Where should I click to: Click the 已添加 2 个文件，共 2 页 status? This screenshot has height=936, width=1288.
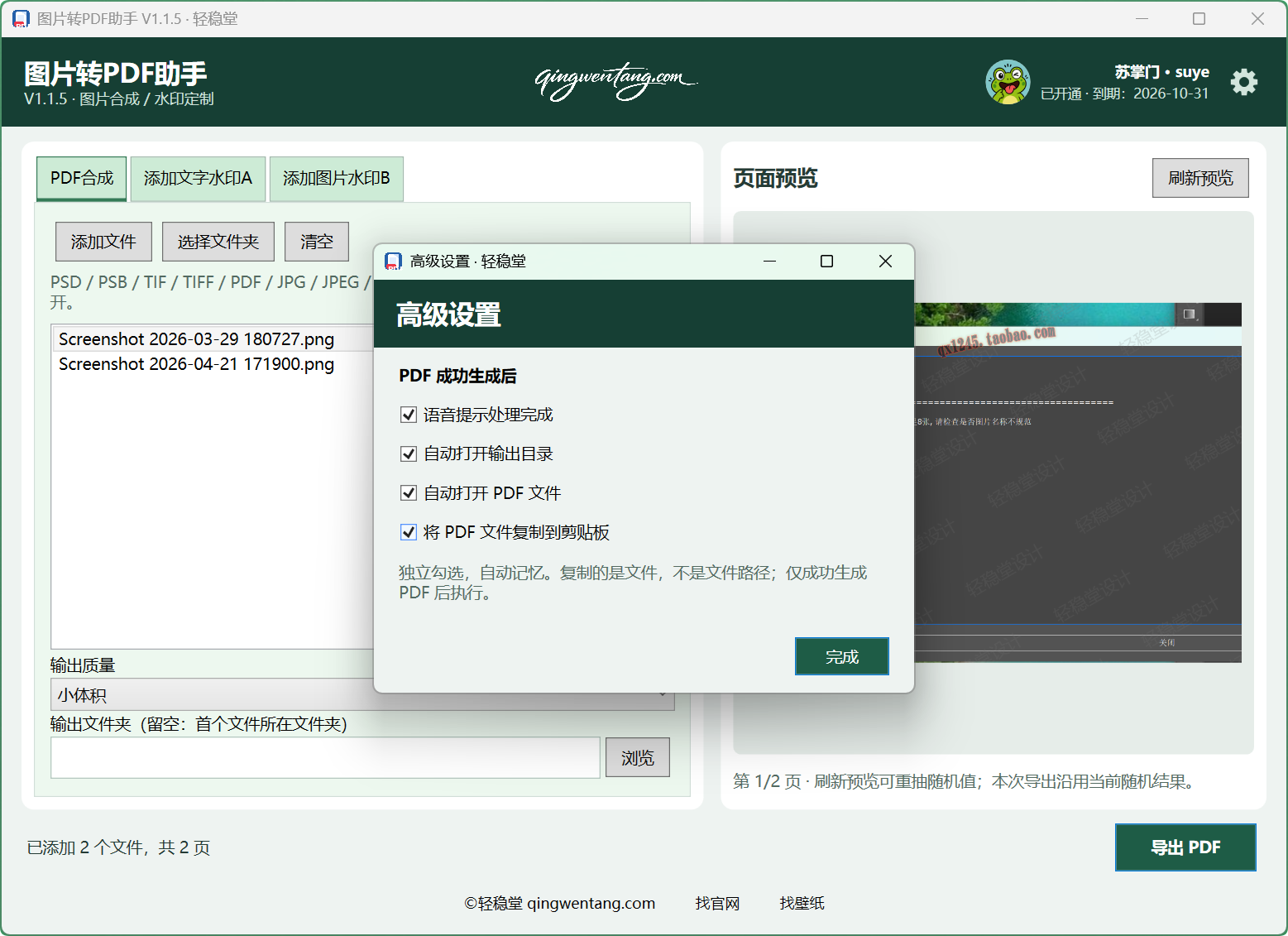point(118,847)
